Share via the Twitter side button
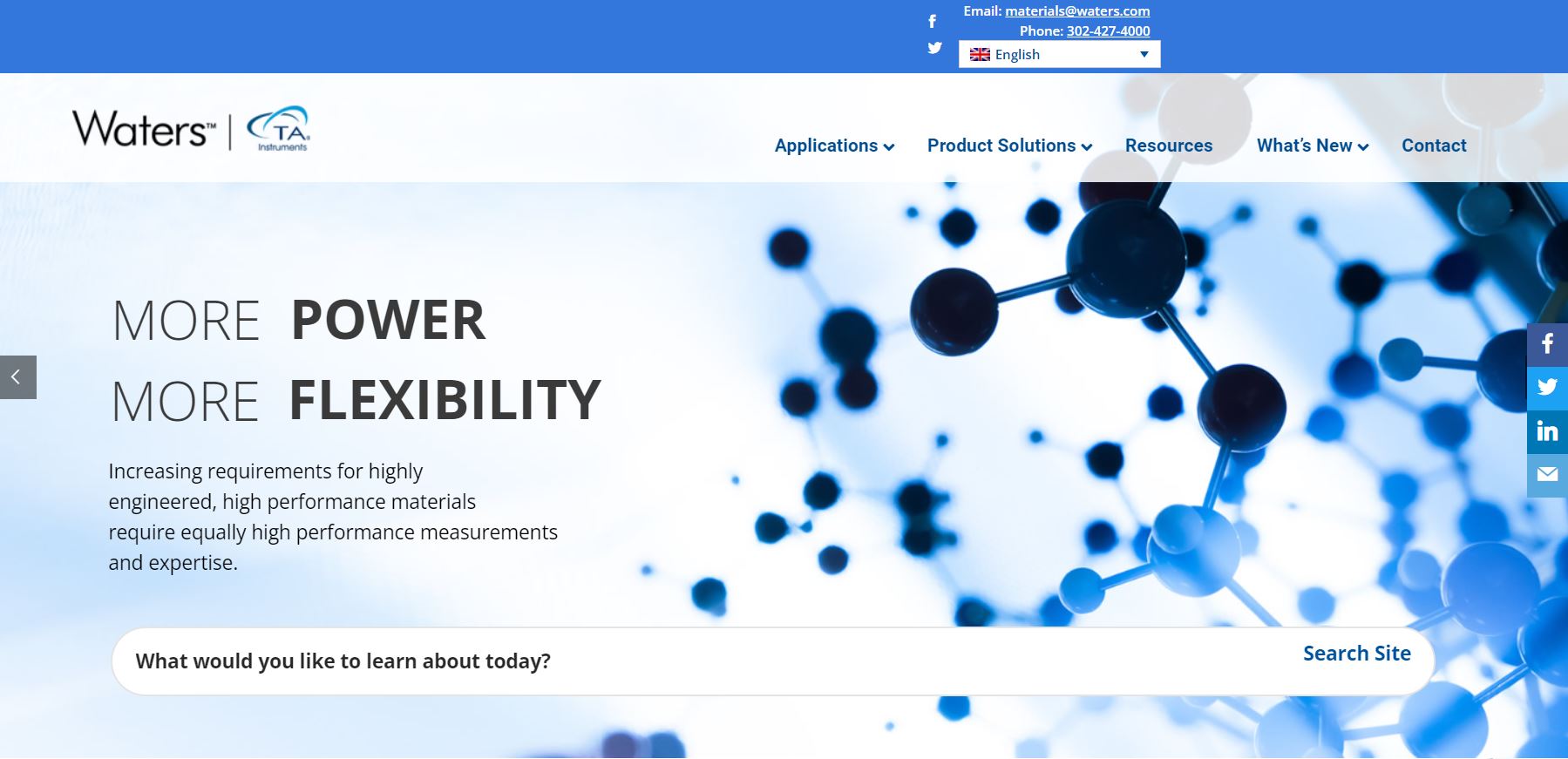This screenshot has width=1568, height=759. point(1547,387)
